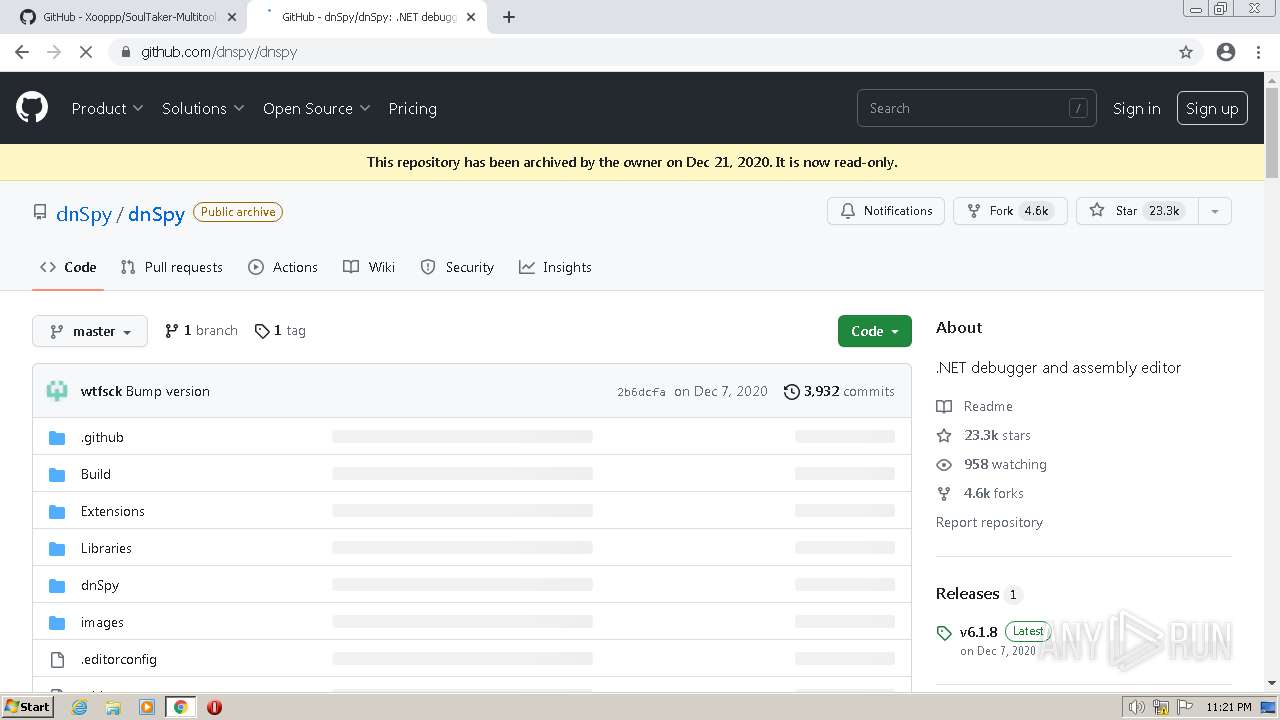Open release v6.1.8
Viewport: 1280px width, 720px height.
(x=979, y=632)
